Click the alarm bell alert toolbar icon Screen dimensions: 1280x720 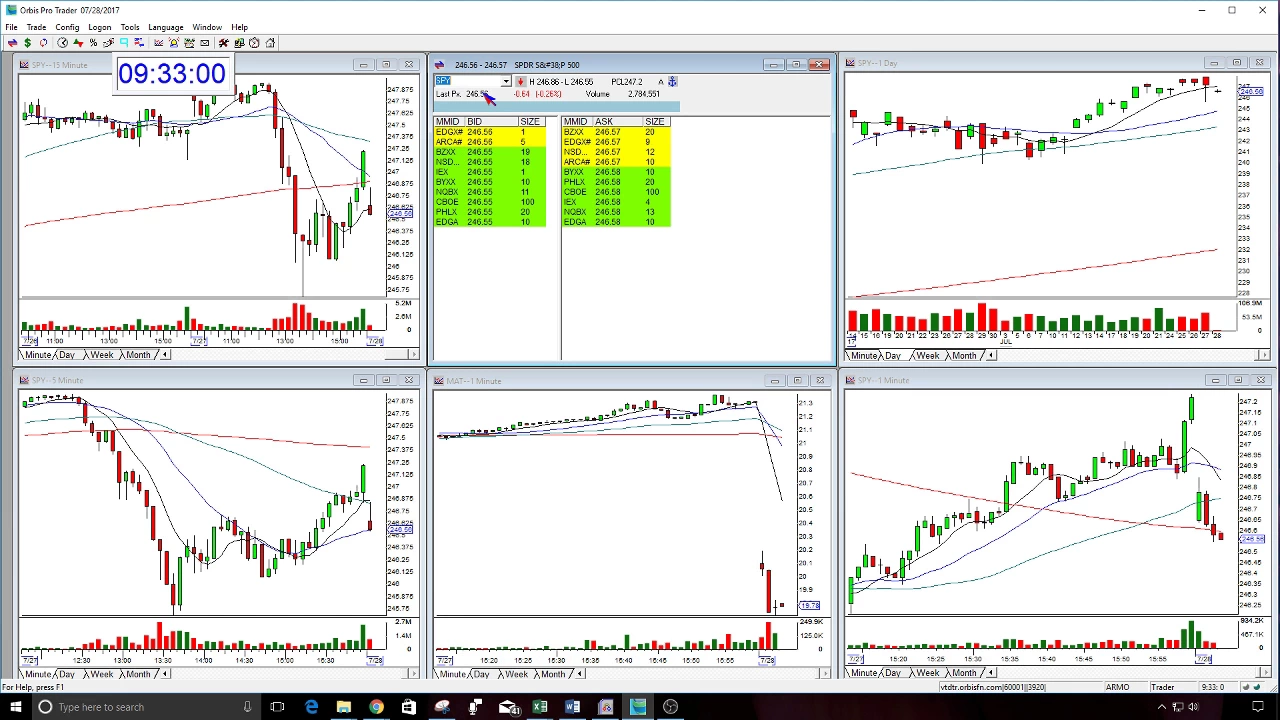(x=174, y=42)
